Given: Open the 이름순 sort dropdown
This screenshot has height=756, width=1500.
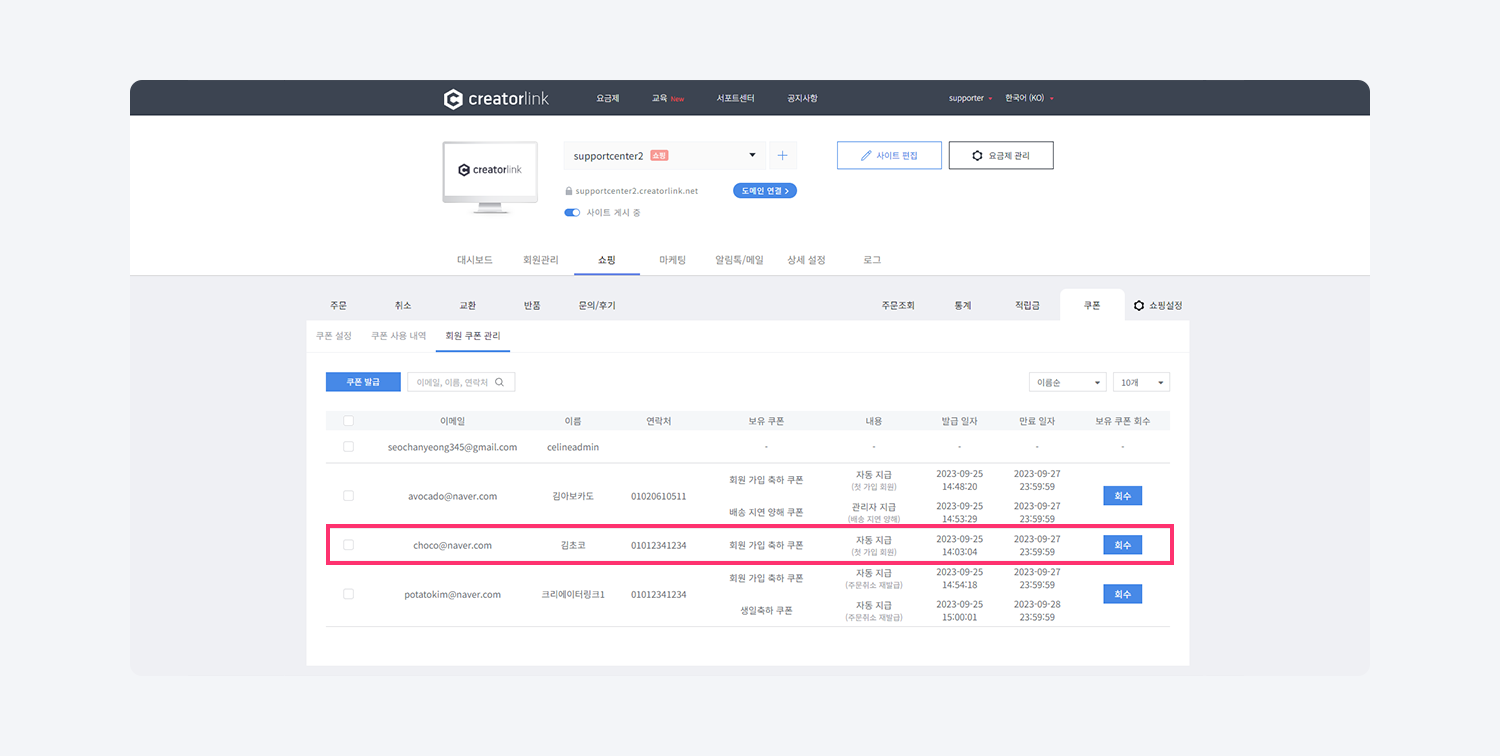Looking at the screenshot, I should pyautogui.click(x=1067, y=382).
